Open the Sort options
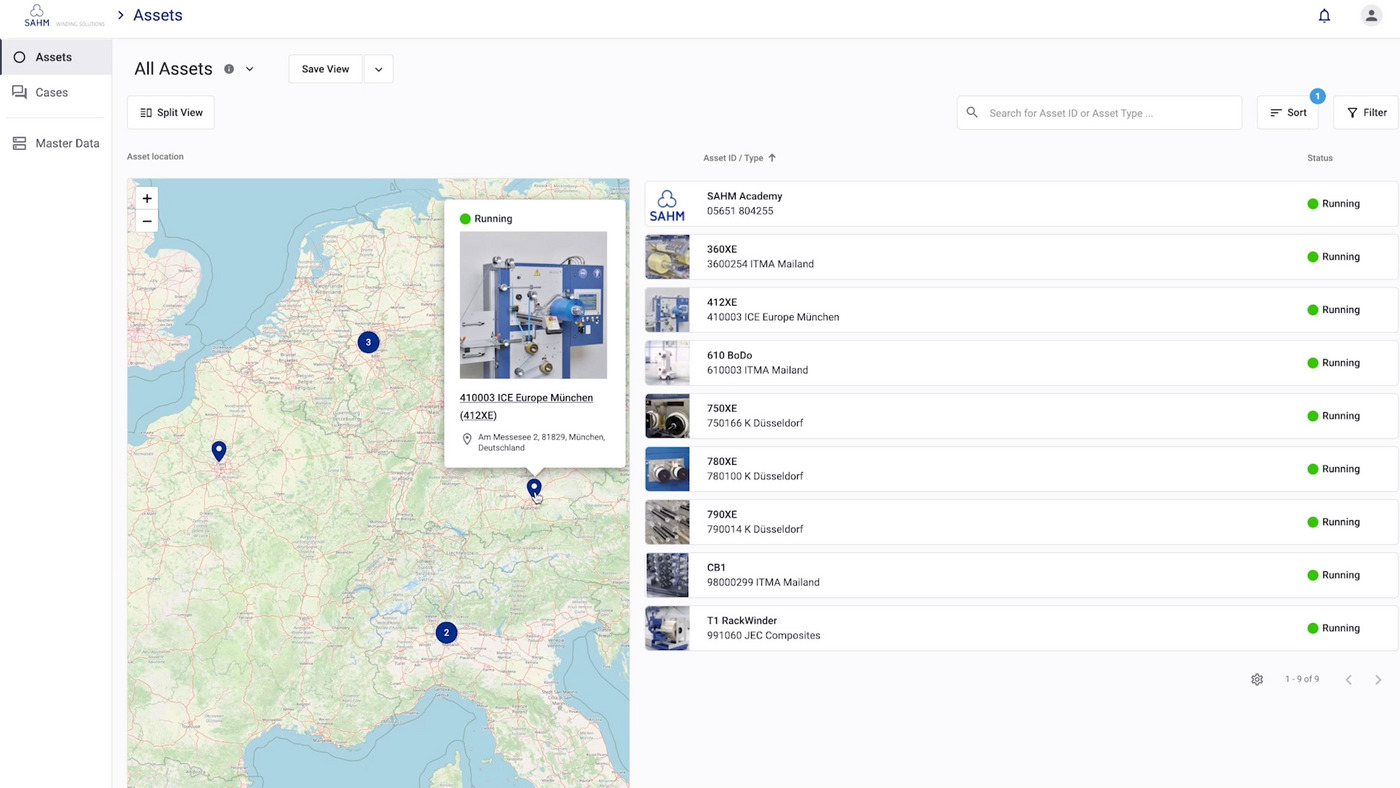Viewport: 1400px width, 788px height. tap(1288, 113)
